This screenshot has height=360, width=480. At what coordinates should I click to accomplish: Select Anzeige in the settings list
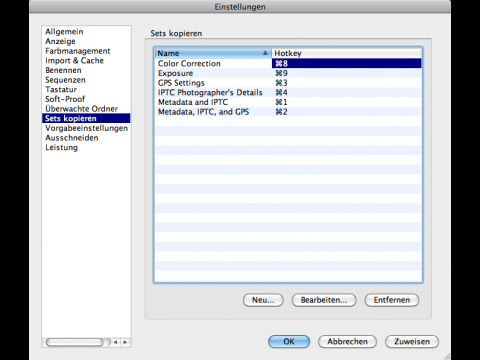pos(86,41)
